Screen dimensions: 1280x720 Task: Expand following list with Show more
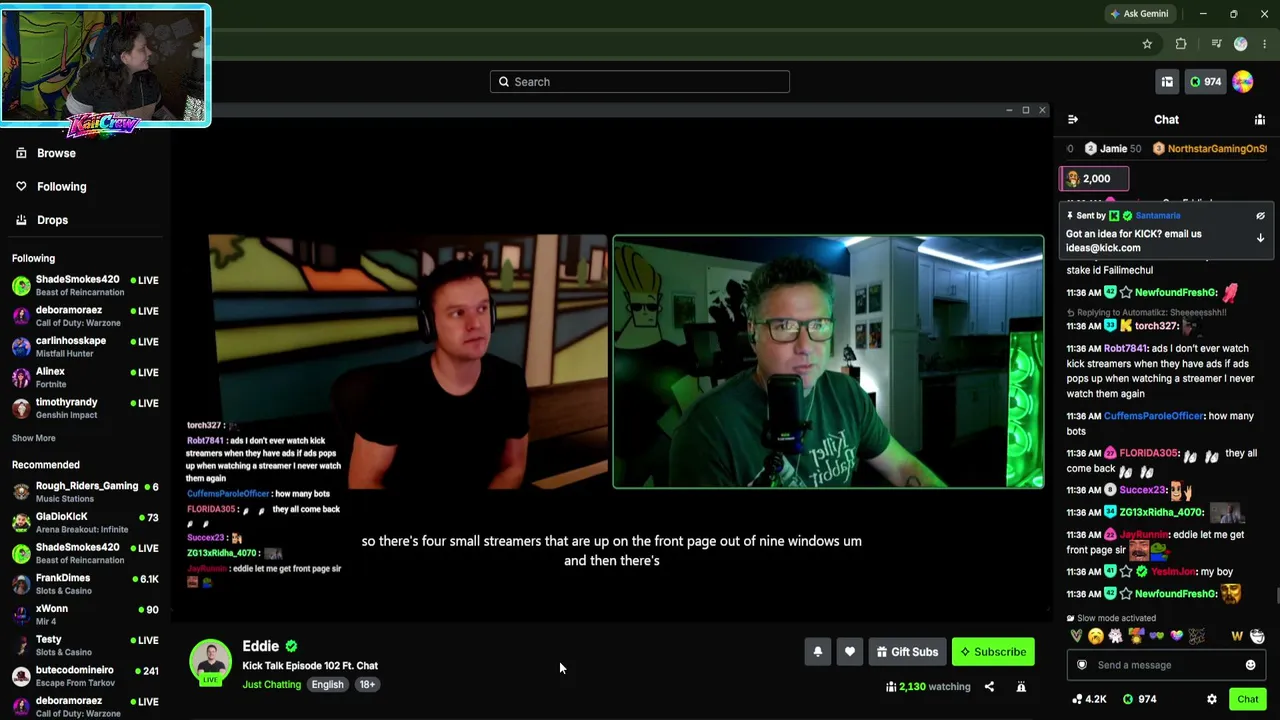click(x=34, y=438)
